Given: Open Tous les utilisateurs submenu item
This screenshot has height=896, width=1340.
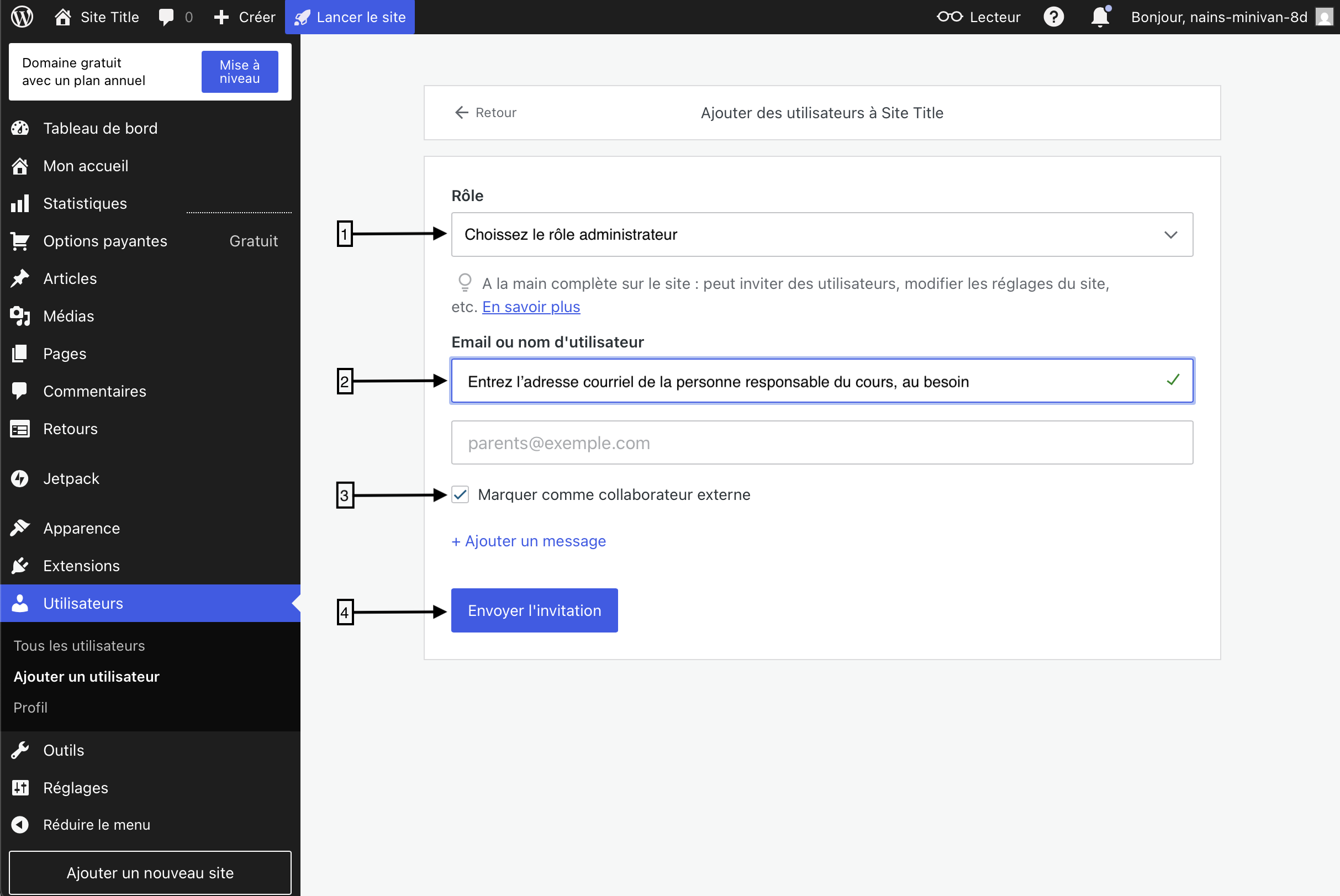Looking at the screenshot, I should point(79,645).
